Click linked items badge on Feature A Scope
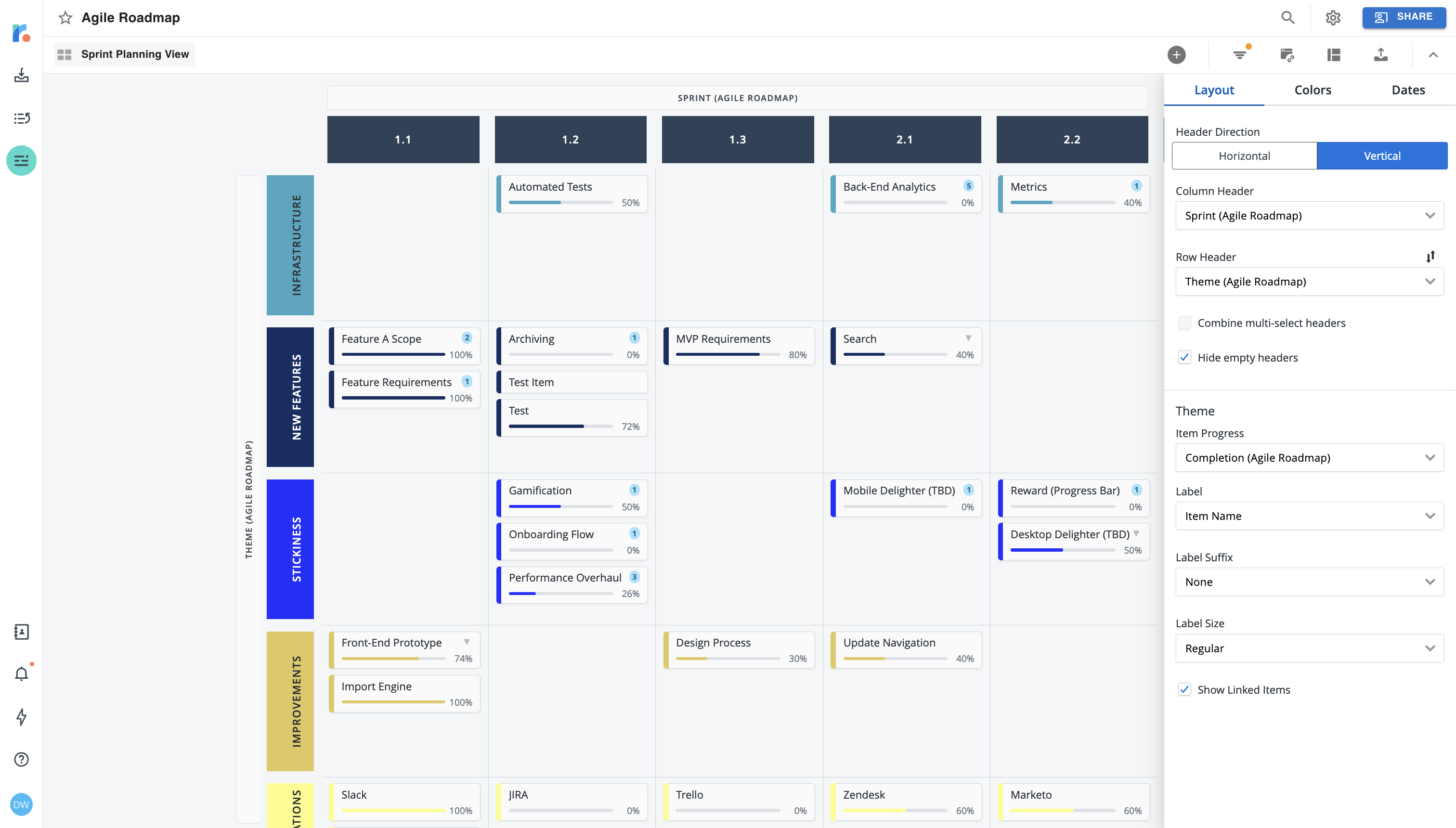1456x828 pixels. tap(467, 338)
